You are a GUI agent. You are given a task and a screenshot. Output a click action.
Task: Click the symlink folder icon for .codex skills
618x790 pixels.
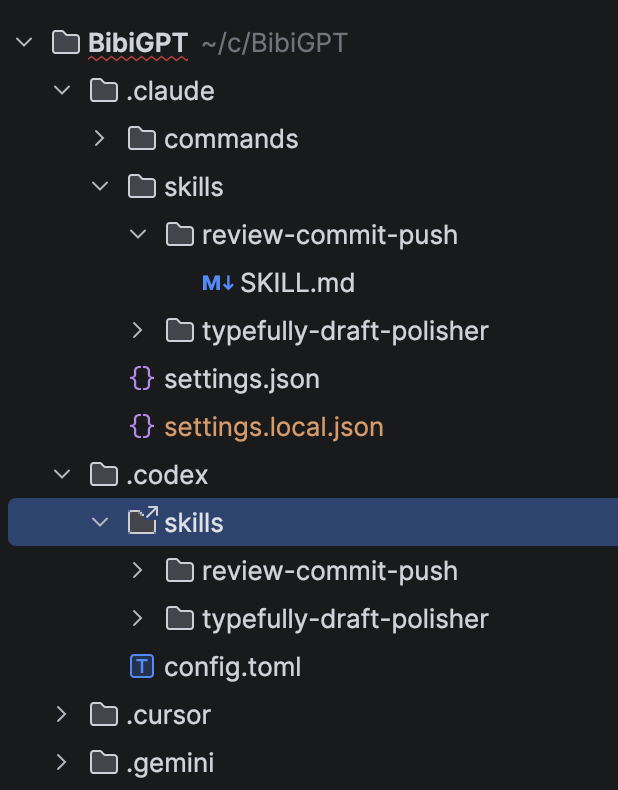[x=143, y=522]
